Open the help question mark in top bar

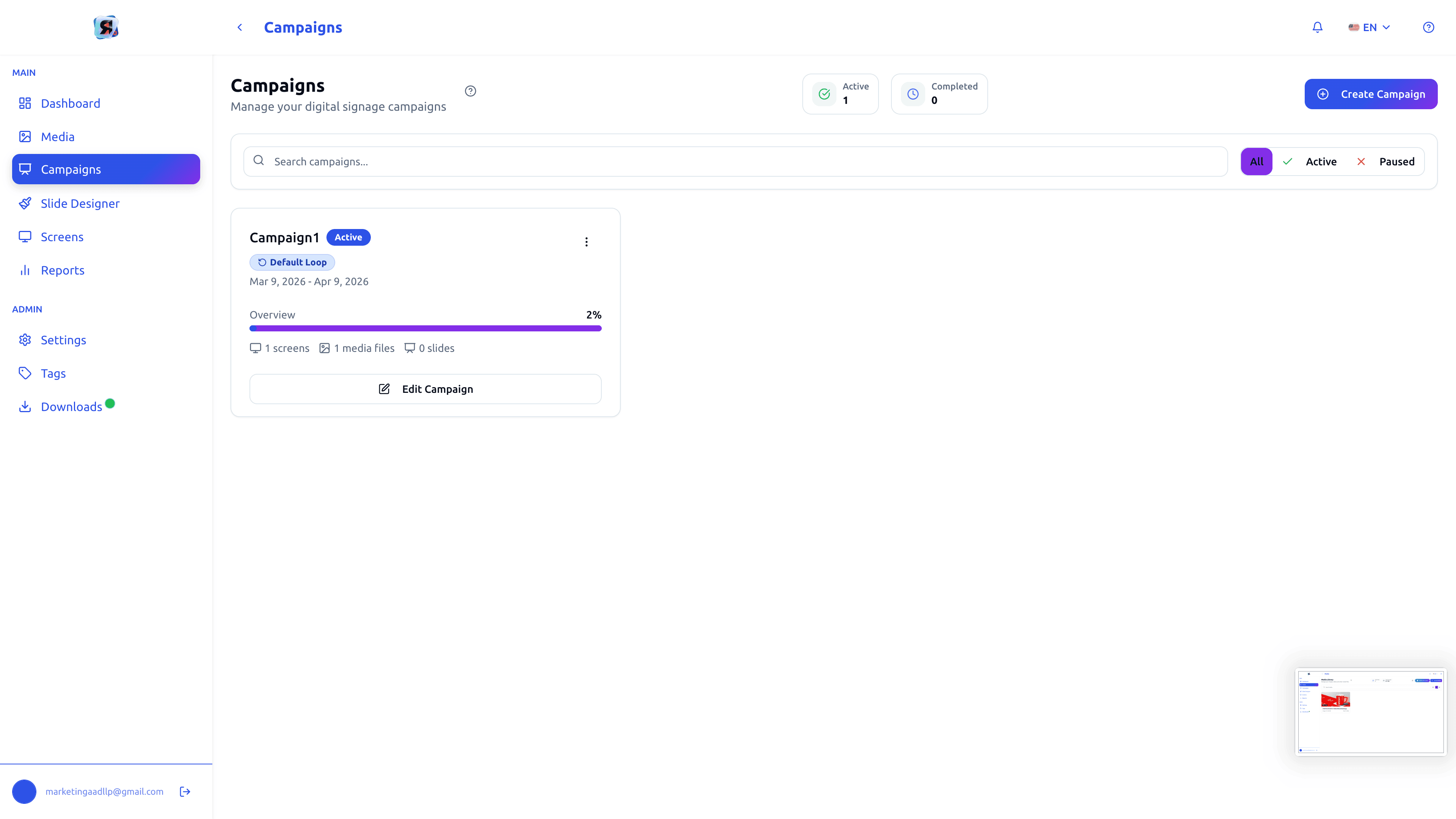pos(1428,27)
